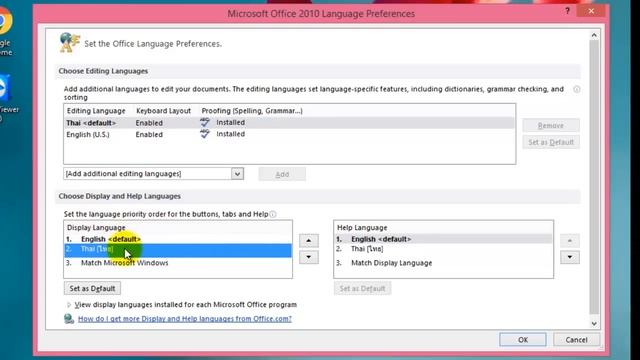640x360 pixels.
Task: Click the dialog Help question mark
Action: (x=567, y=11)
